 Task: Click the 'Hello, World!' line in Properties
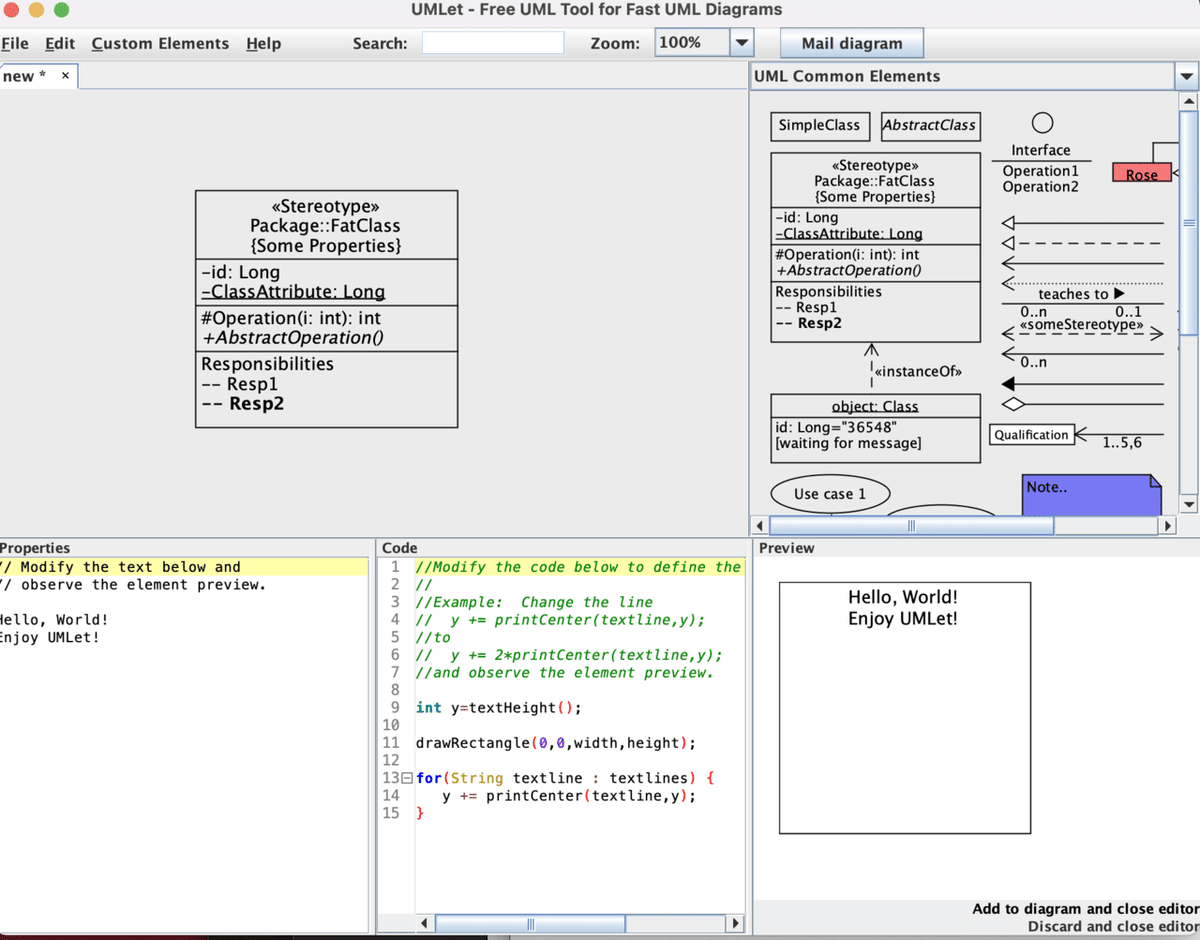[x=54, y=620]
